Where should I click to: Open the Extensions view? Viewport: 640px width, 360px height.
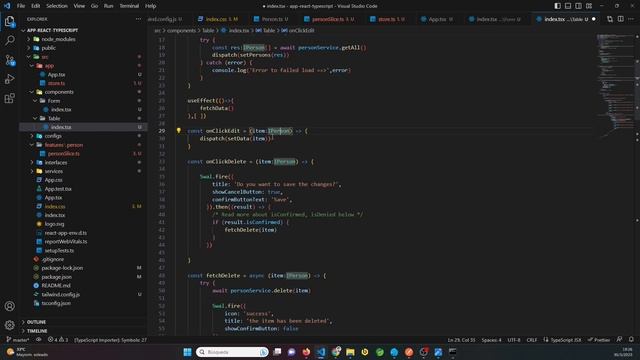click(x=9, y=98)
